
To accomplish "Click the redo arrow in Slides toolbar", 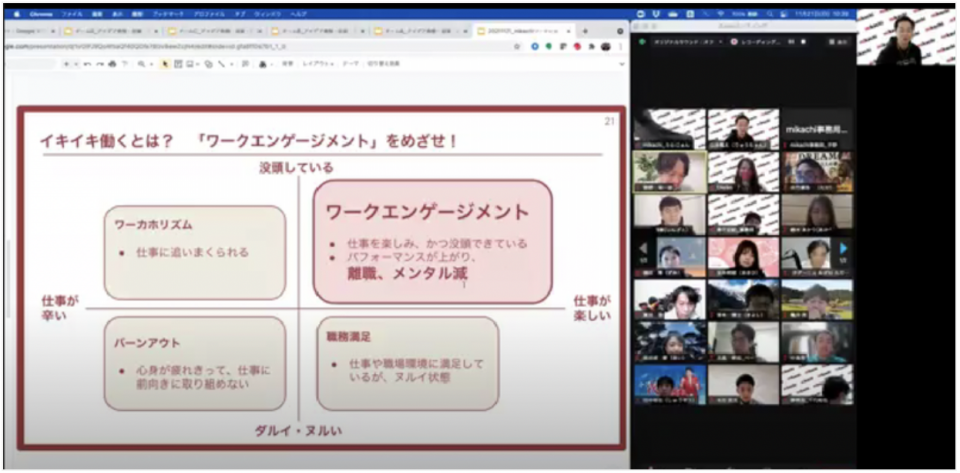I will point(100,64).
